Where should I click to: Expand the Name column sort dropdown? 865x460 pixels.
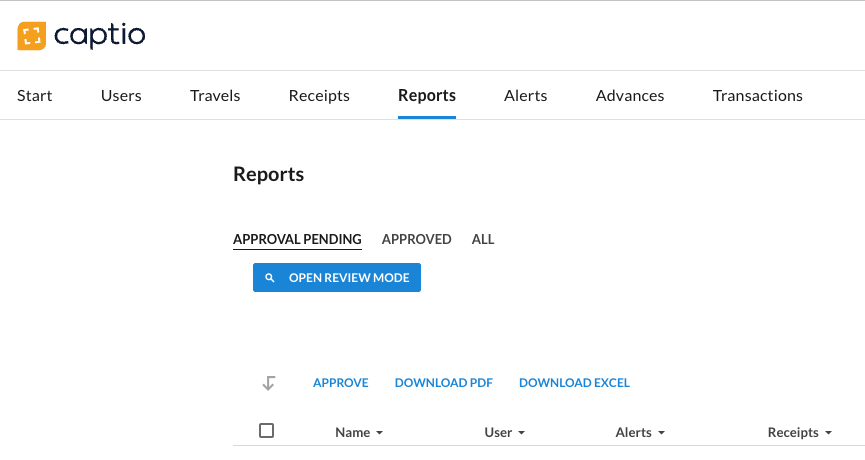[380, 434]
